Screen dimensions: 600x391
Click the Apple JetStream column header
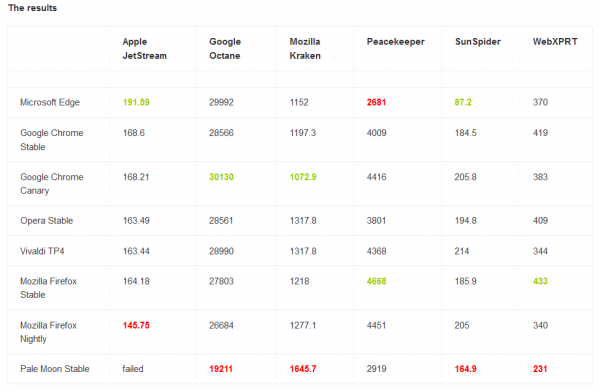(144, 49)
